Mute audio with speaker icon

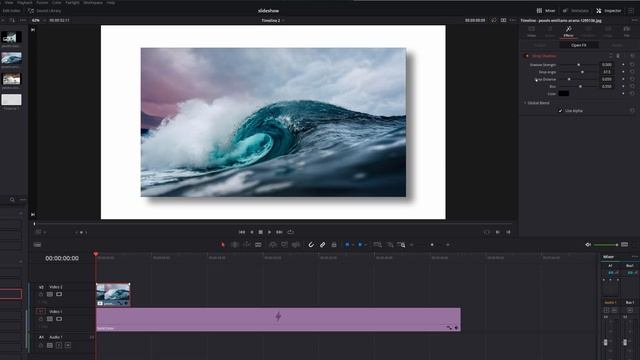[588, 244]
